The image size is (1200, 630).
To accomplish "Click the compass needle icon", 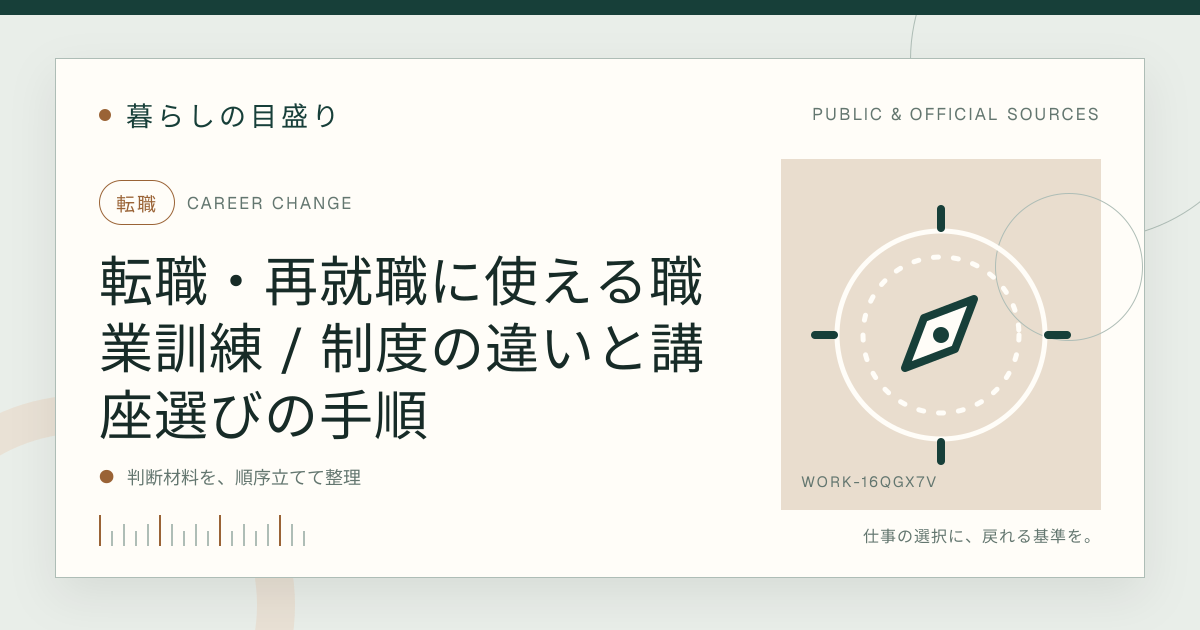I will (x=940, y=334).
